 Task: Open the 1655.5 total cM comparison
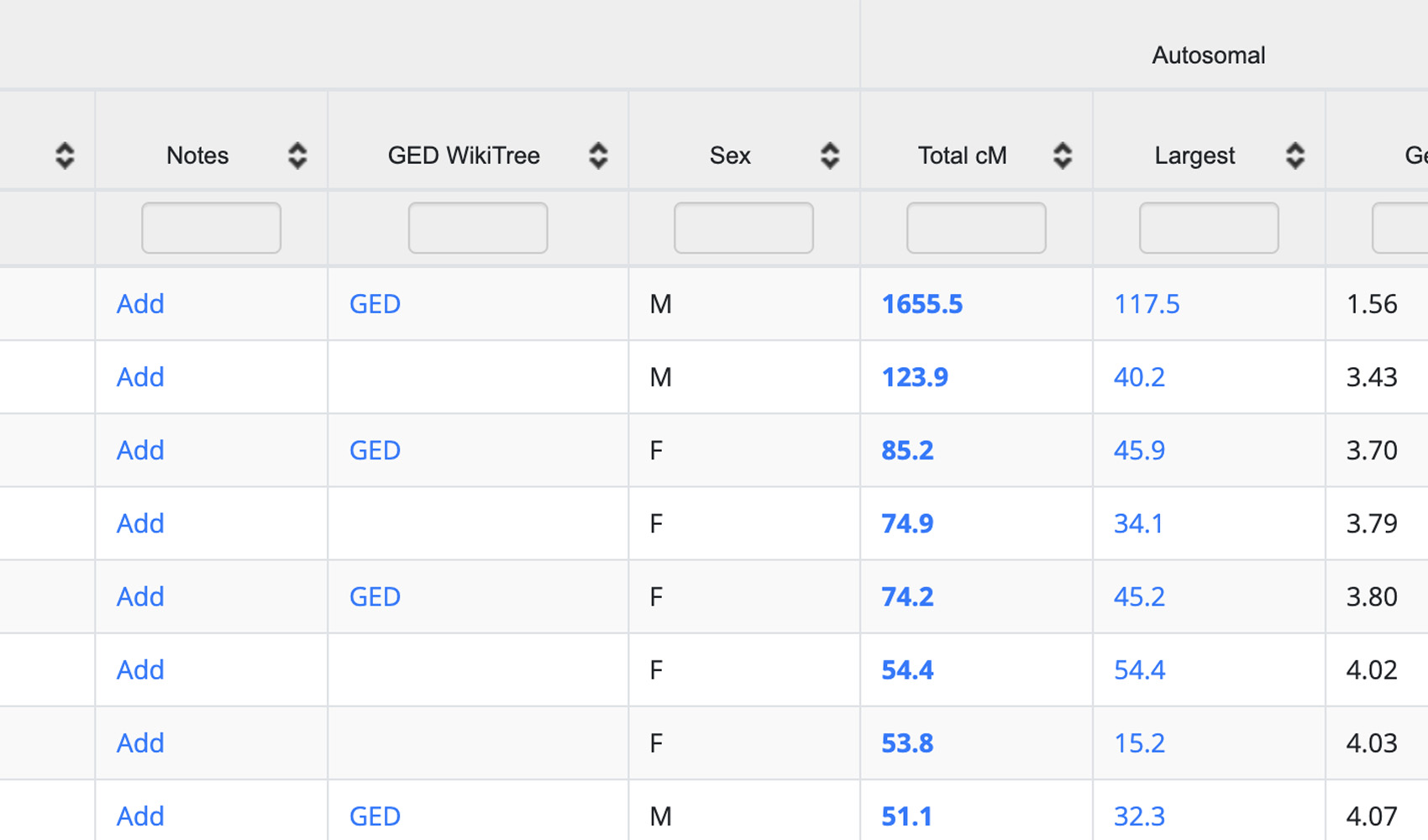[x=921, y=304]
